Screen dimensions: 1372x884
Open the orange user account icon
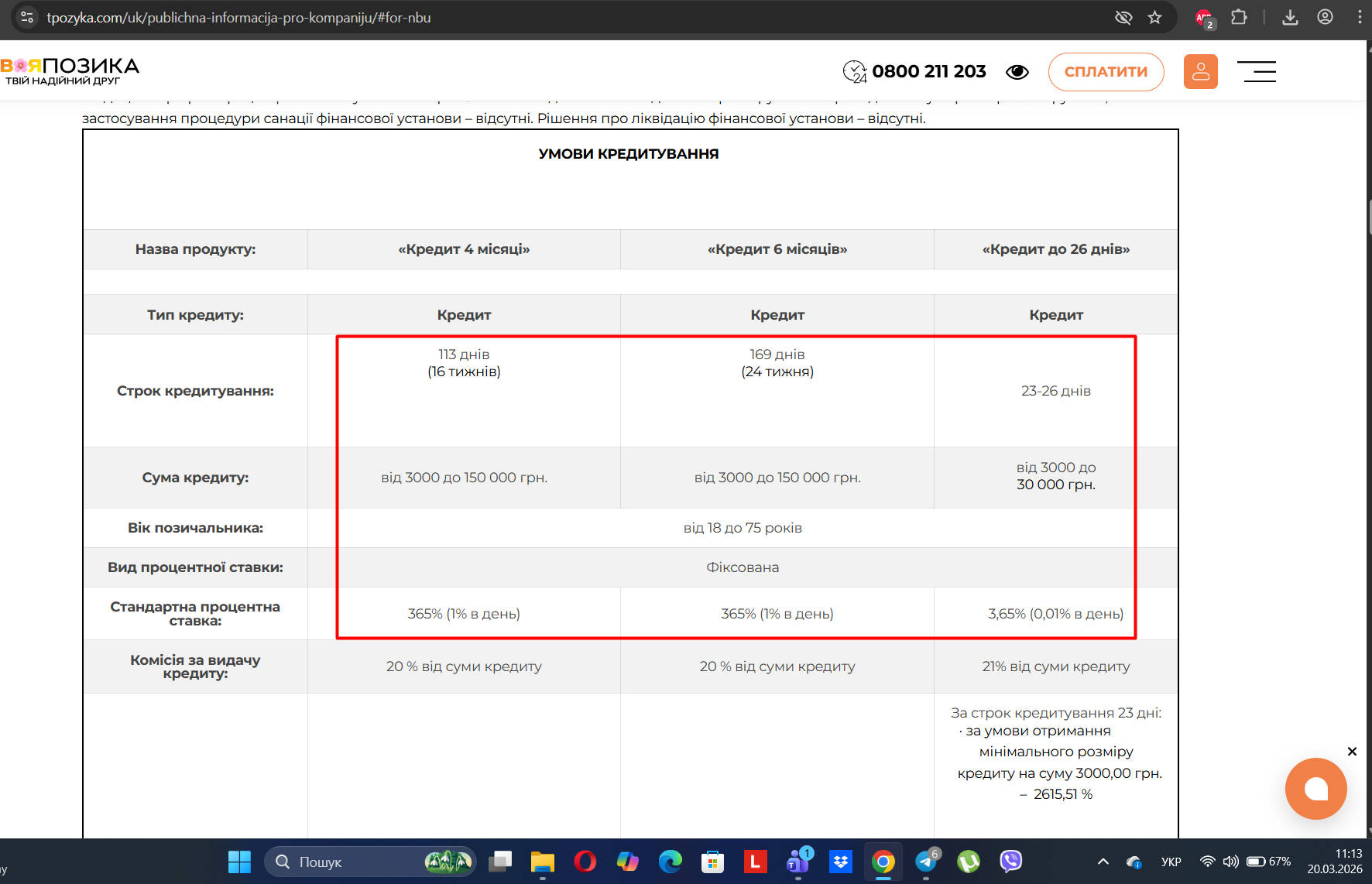[x=1200, y=71]
